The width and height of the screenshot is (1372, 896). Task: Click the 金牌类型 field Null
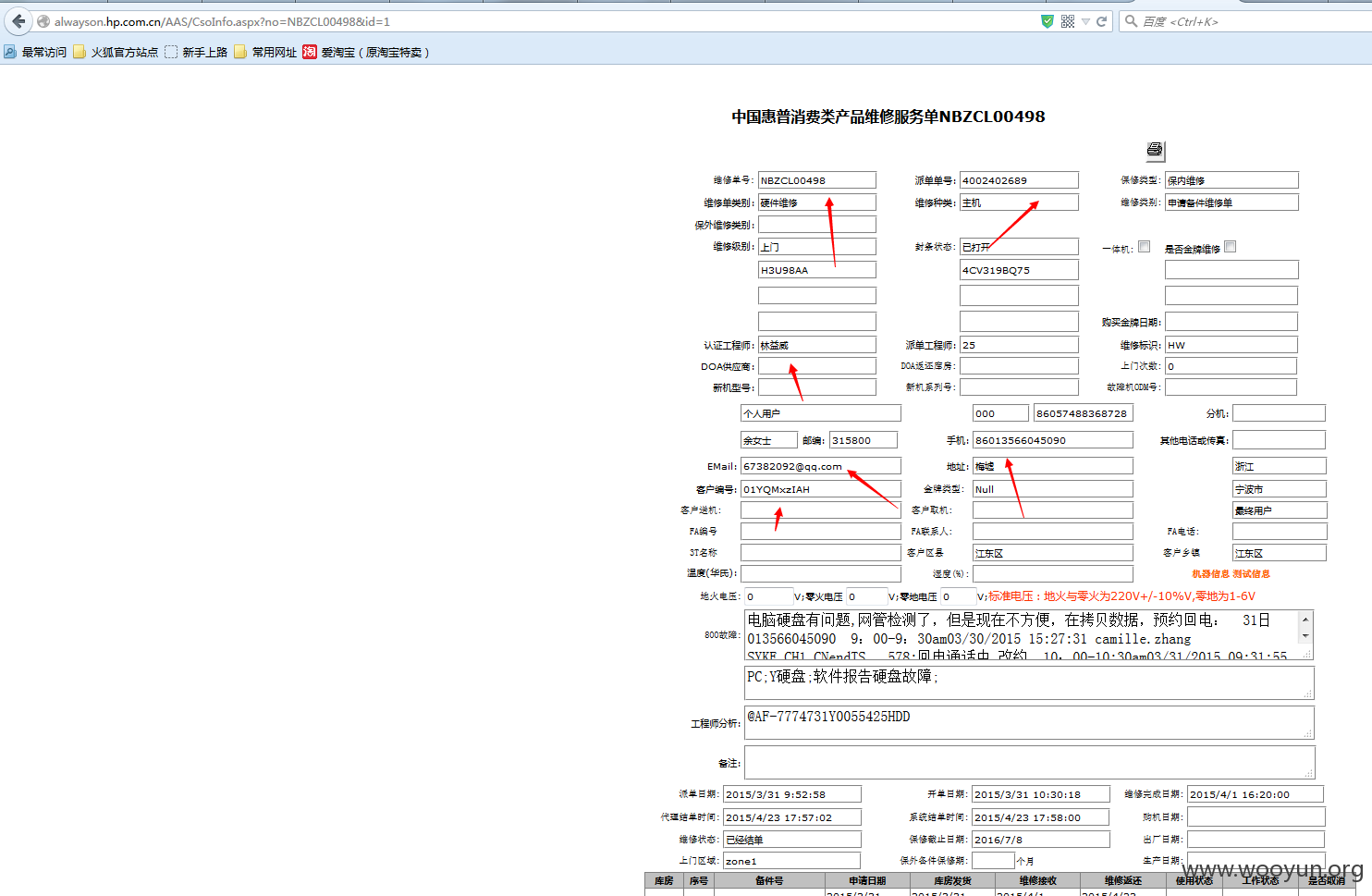(x=1053, y=489)
